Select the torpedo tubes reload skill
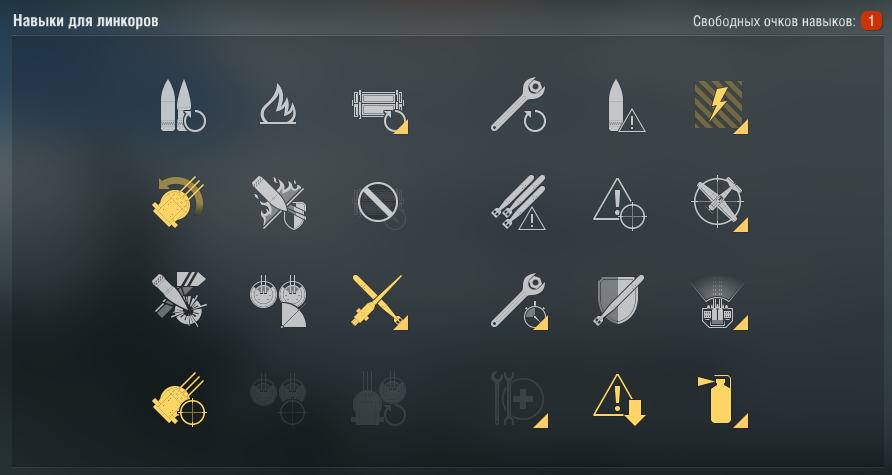Screen dimensions: 892x475 point(379,111)
